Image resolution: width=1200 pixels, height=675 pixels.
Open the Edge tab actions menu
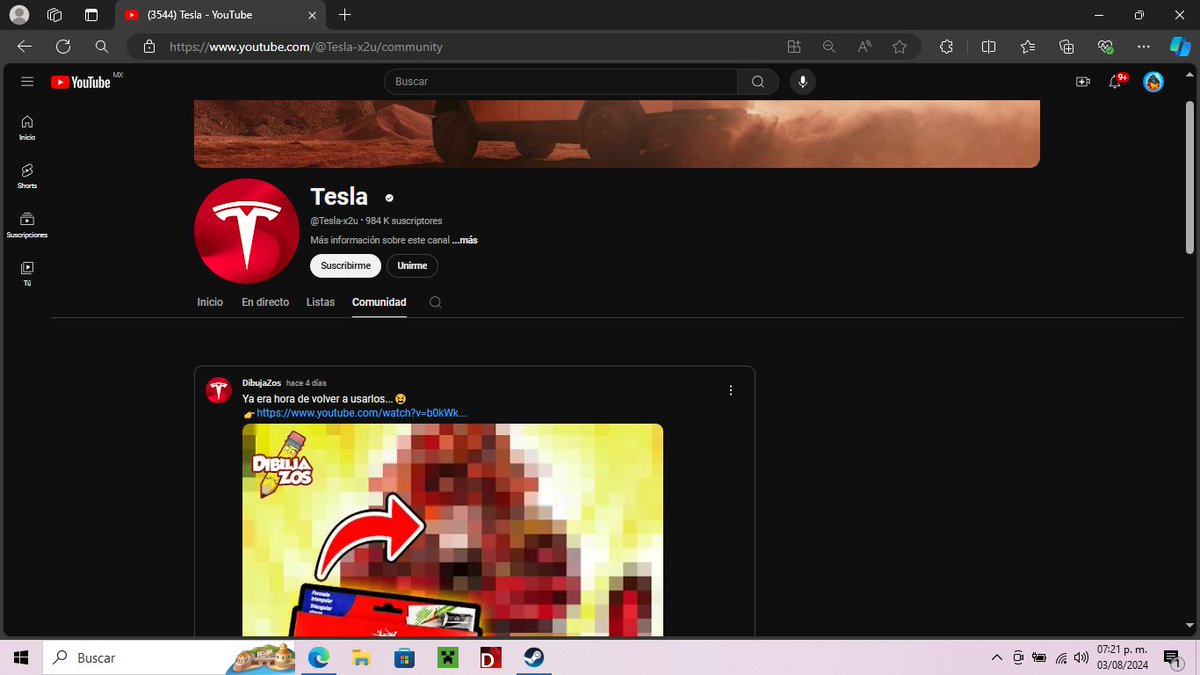coord(91,15)
